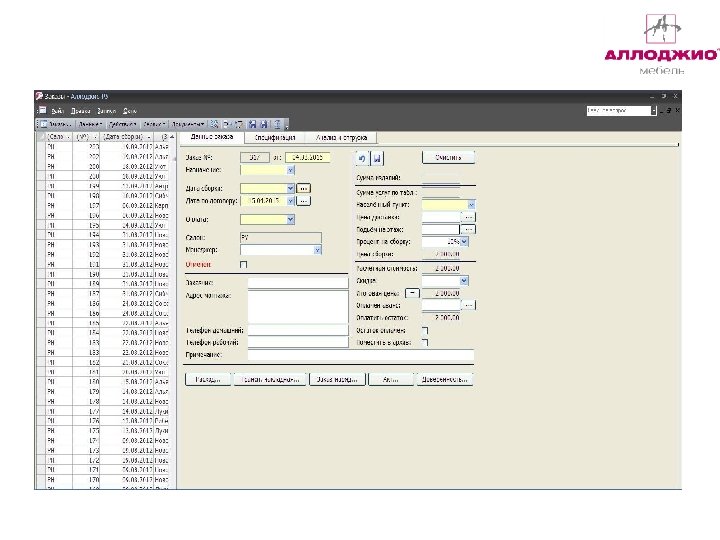Switch to the Данные заказа tab

tap(211, 137)
